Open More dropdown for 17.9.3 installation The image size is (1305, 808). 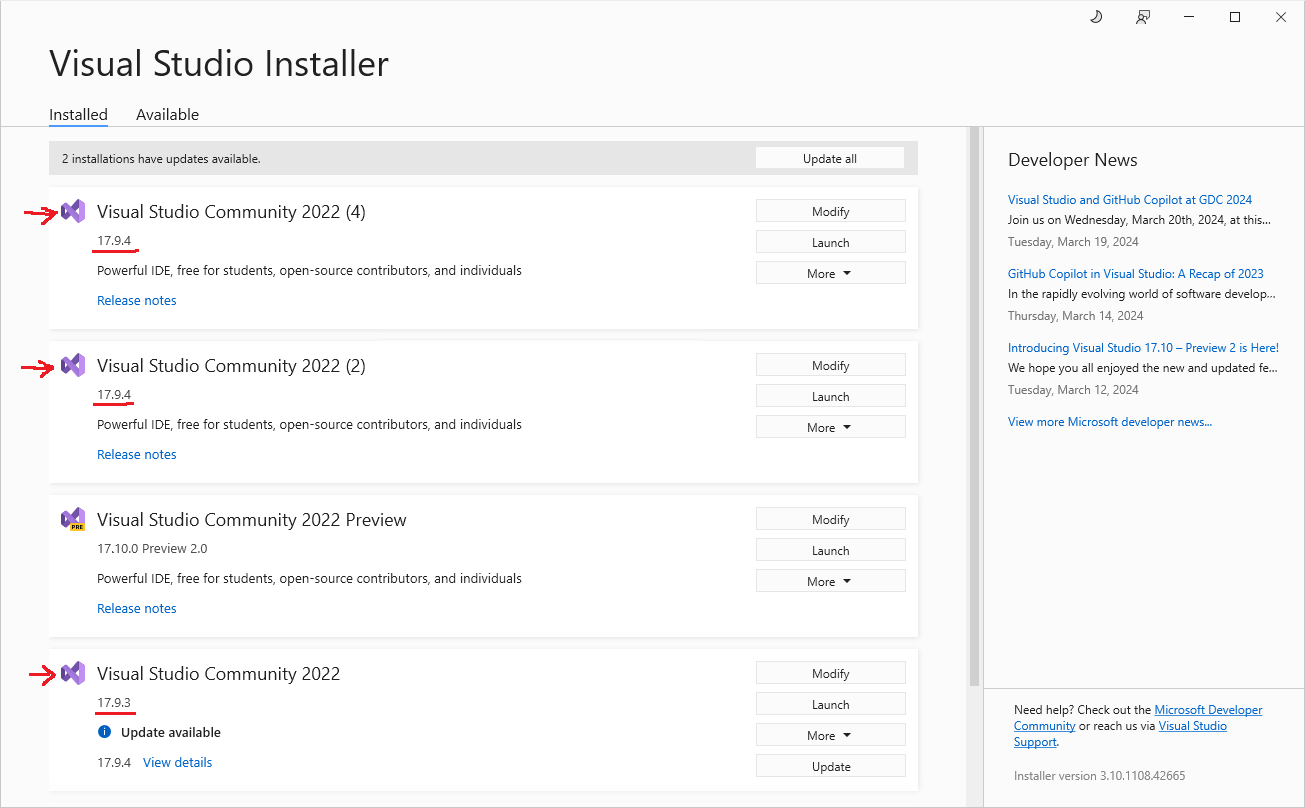point(830,735)
